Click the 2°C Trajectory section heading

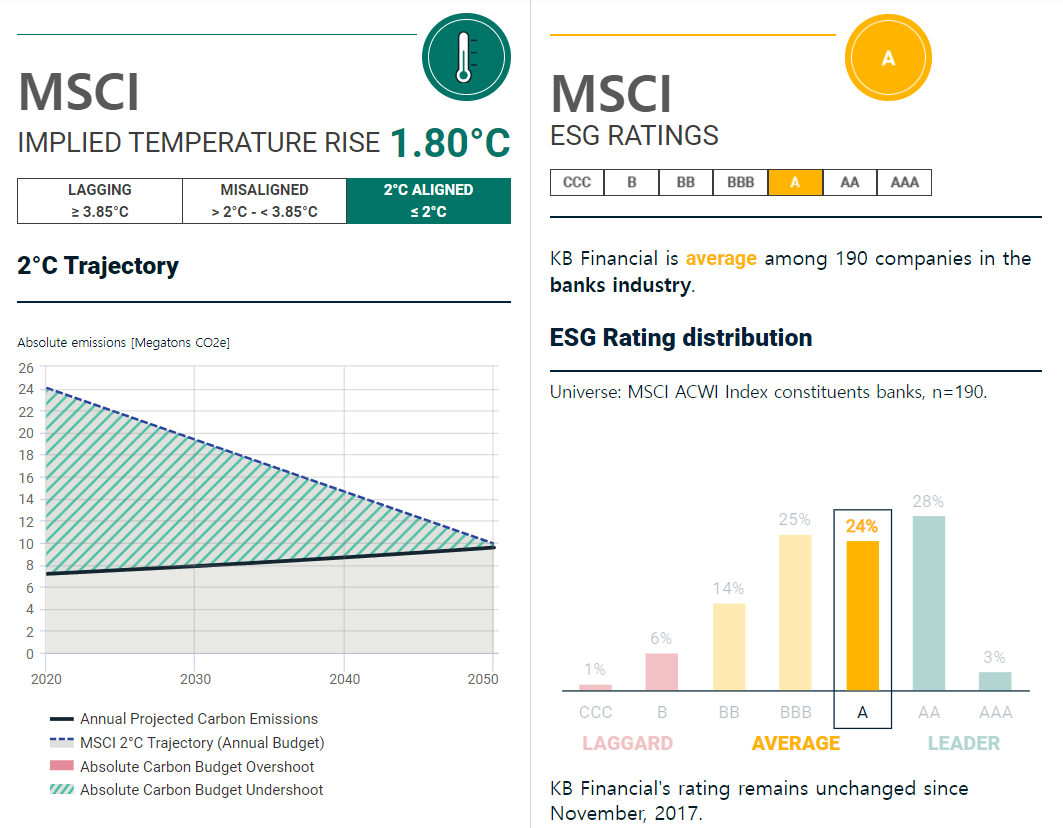[98, 266]
